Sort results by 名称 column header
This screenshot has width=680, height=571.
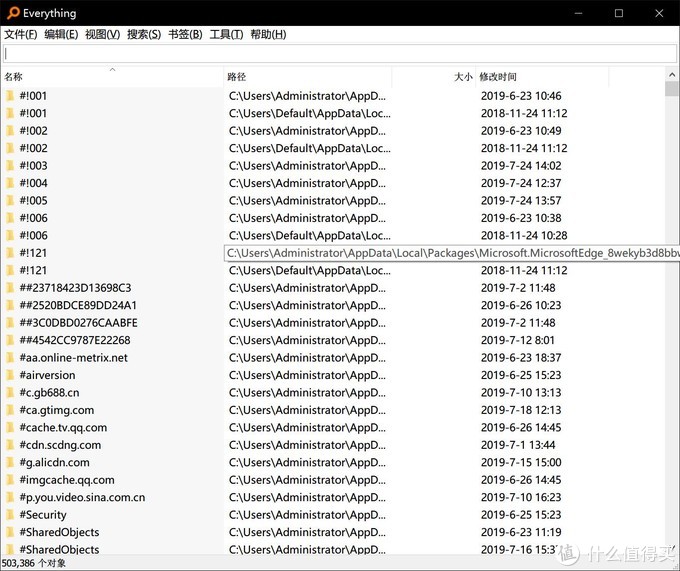[x=14, y=77]
